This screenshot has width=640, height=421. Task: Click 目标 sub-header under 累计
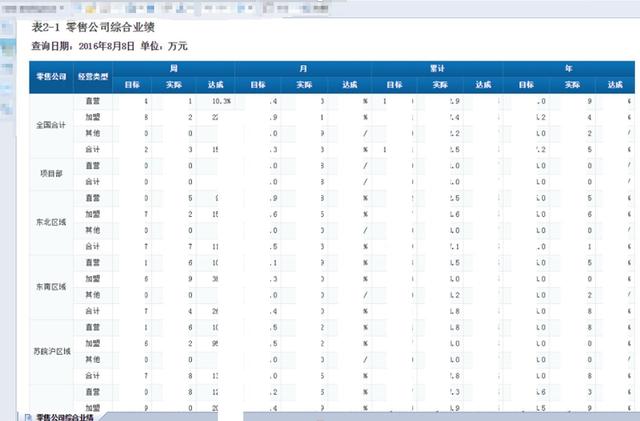click(x=394, y=85)
